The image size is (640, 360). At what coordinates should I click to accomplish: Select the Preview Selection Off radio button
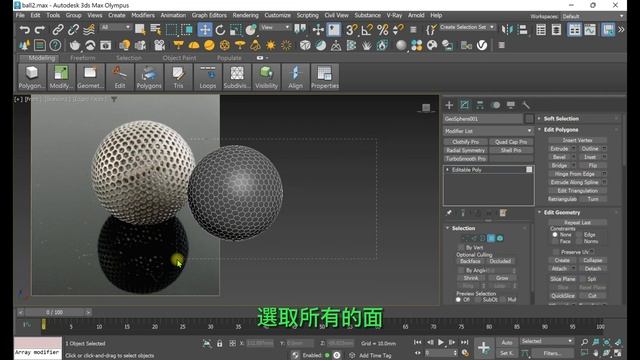coord(458,300)
